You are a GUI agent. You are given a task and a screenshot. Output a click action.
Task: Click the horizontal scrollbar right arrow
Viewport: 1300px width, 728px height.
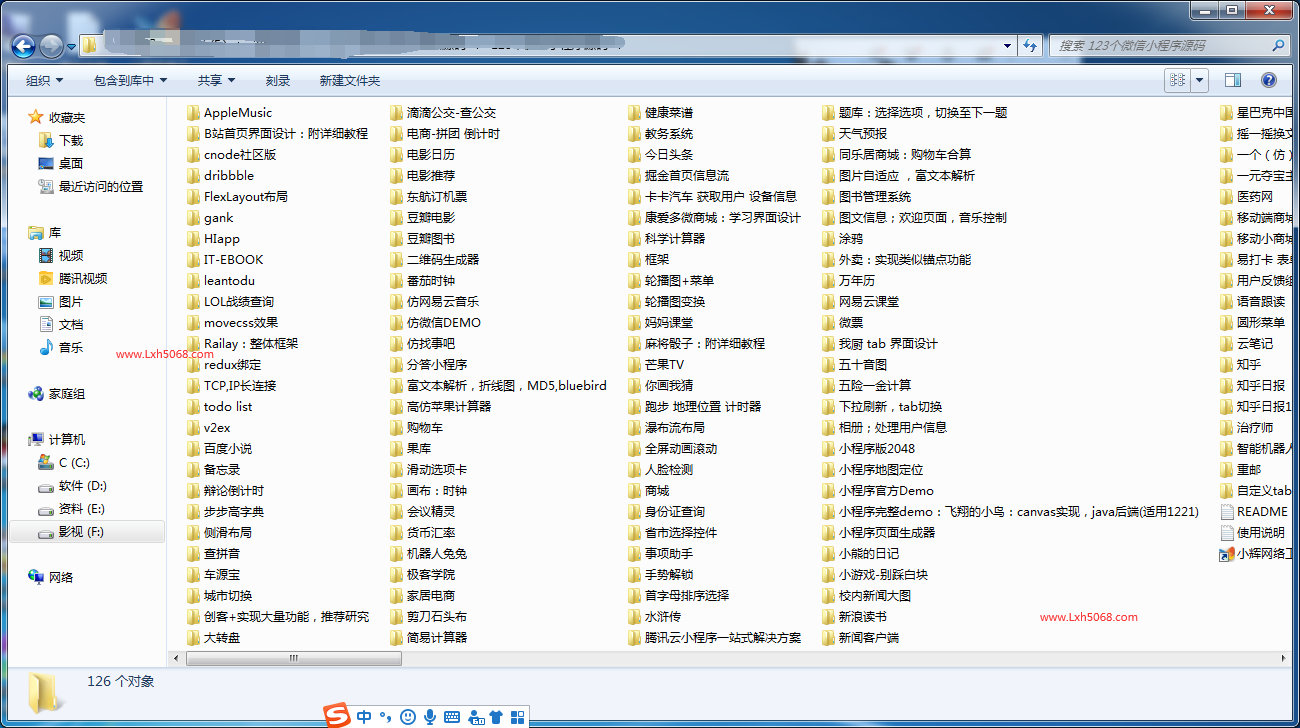tap(1285, 658)
